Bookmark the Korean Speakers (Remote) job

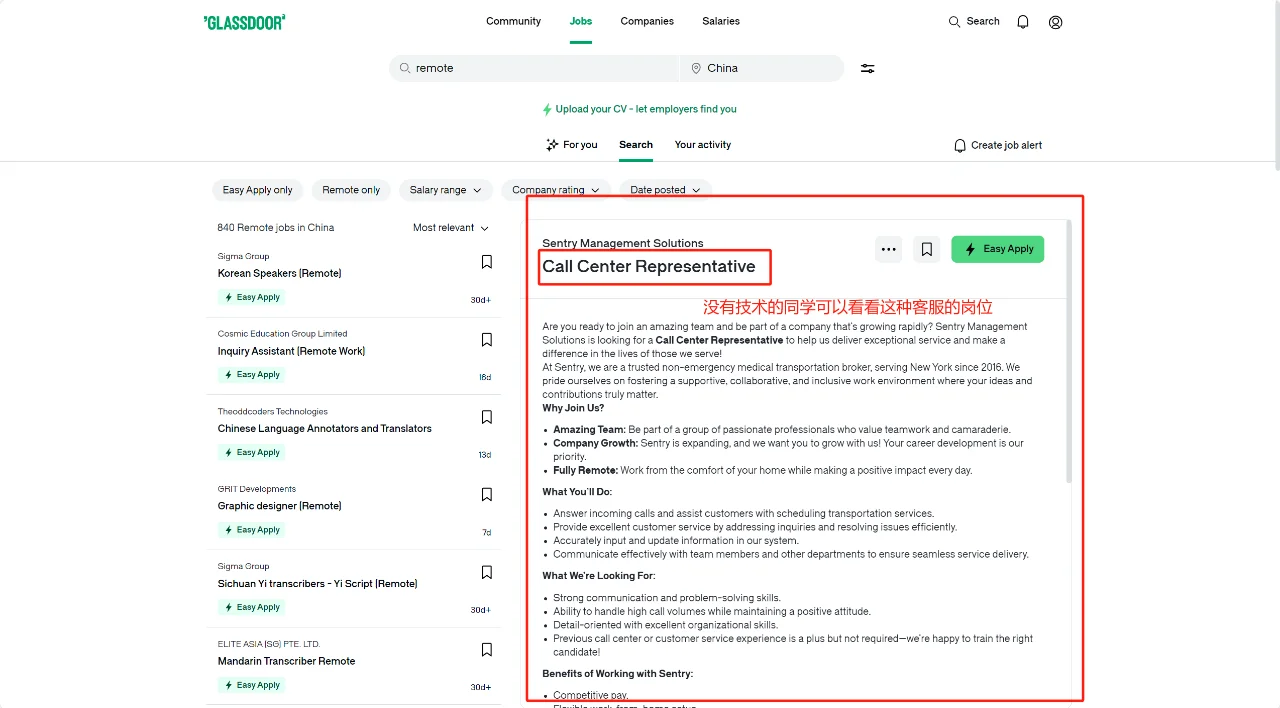click(487, 262)
